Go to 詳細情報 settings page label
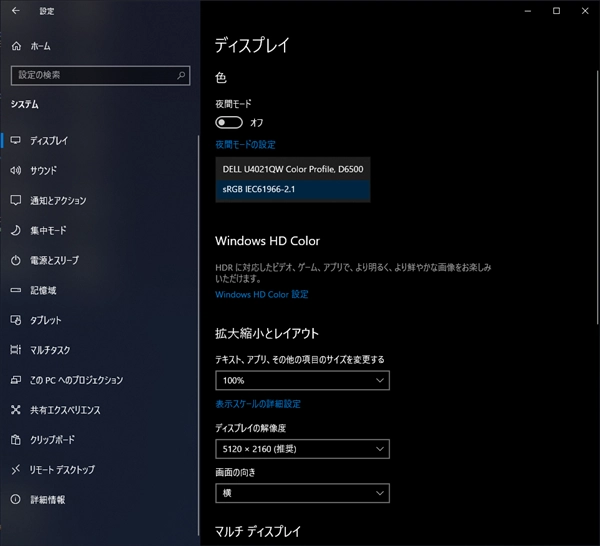The height and width of the screenshot is (546, 600). [x=48, y=499]
